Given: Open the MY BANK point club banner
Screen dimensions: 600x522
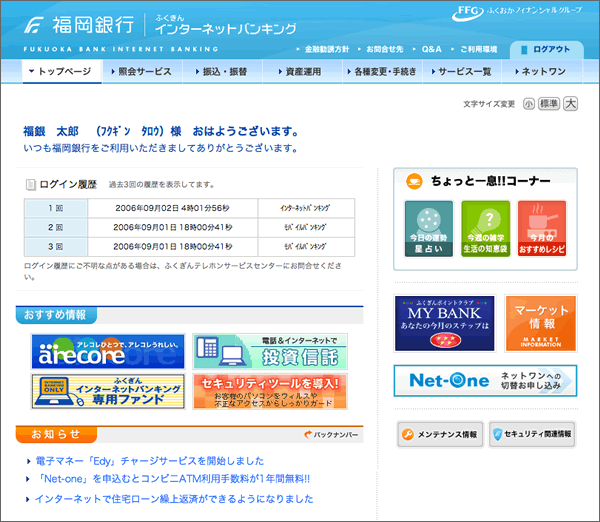Looking at the screenshot, I should [x=445, y=323].
